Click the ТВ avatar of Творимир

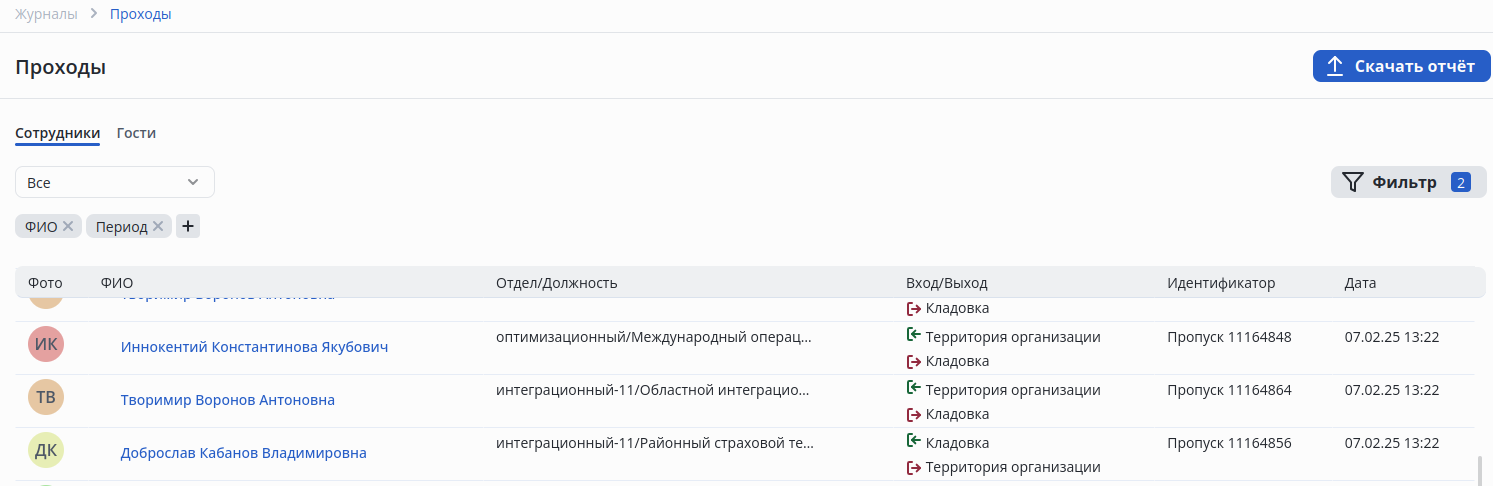point(46,399)
